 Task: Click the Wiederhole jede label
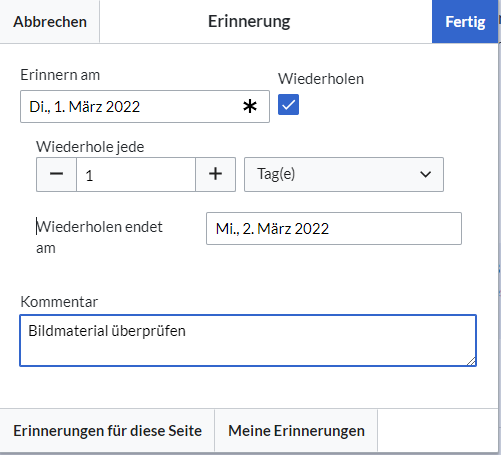(x=90, y=147)
